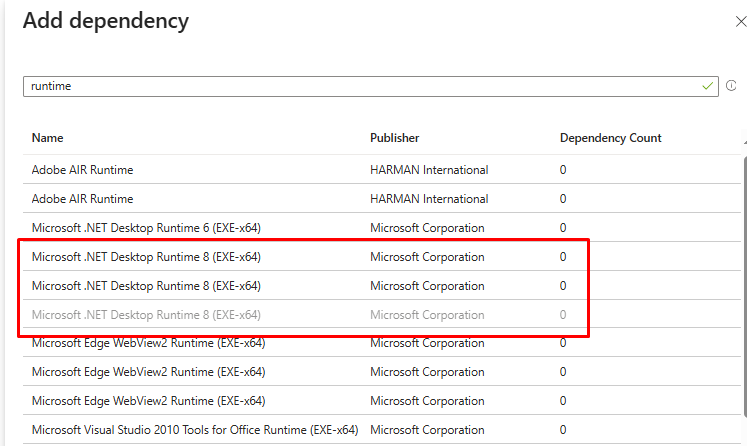Click the green validation checkmark icon

[708, 86]
